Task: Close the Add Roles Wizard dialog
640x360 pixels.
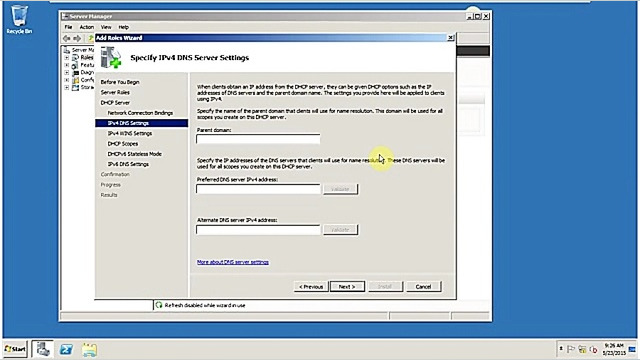Action: click(450, 38)
